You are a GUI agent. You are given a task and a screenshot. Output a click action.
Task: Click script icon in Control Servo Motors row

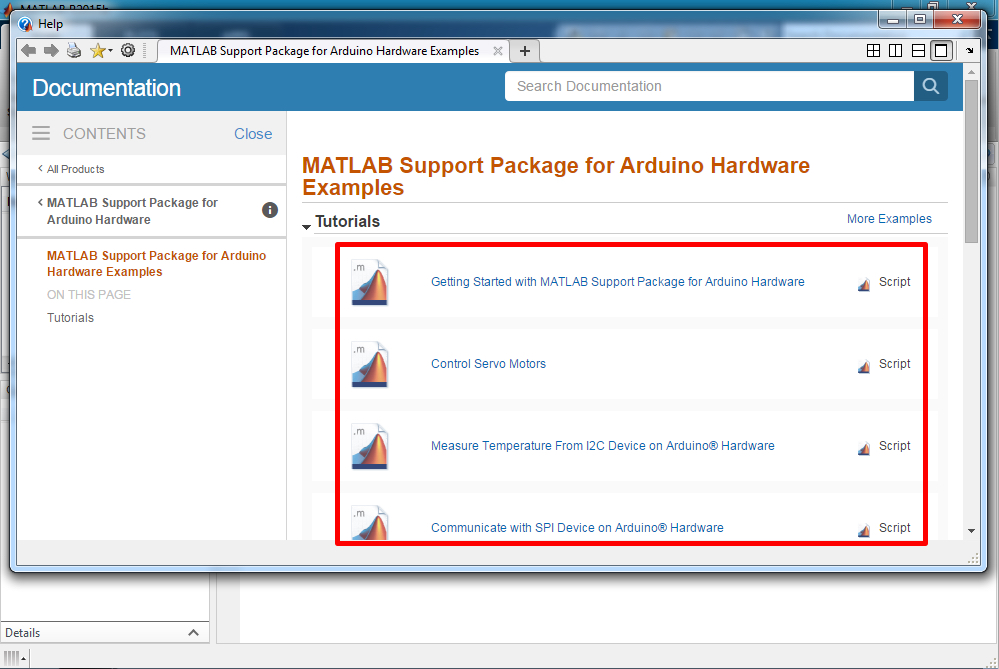[864, 367]
